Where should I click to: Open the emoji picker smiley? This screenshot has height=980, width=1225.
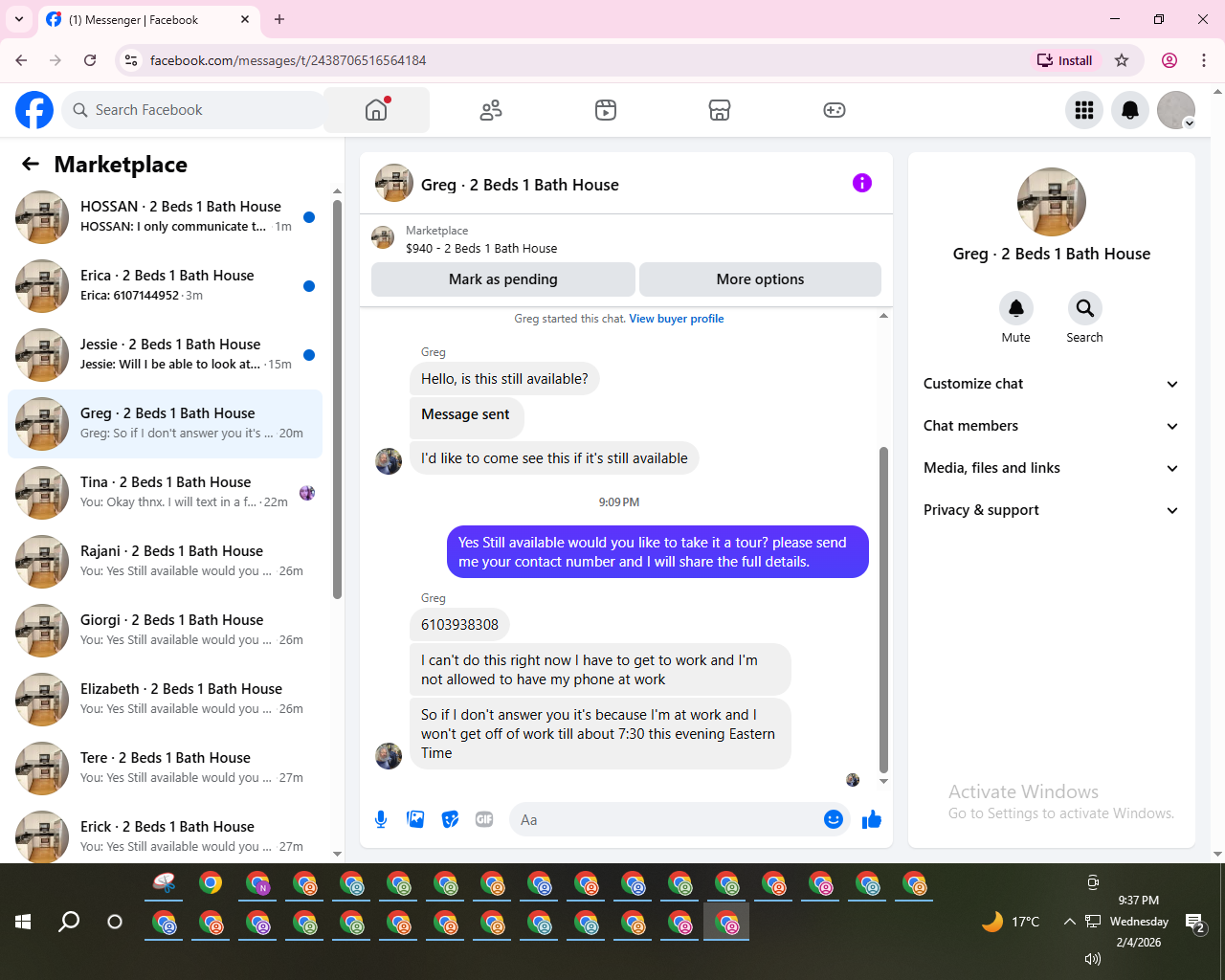pos(834,819)
